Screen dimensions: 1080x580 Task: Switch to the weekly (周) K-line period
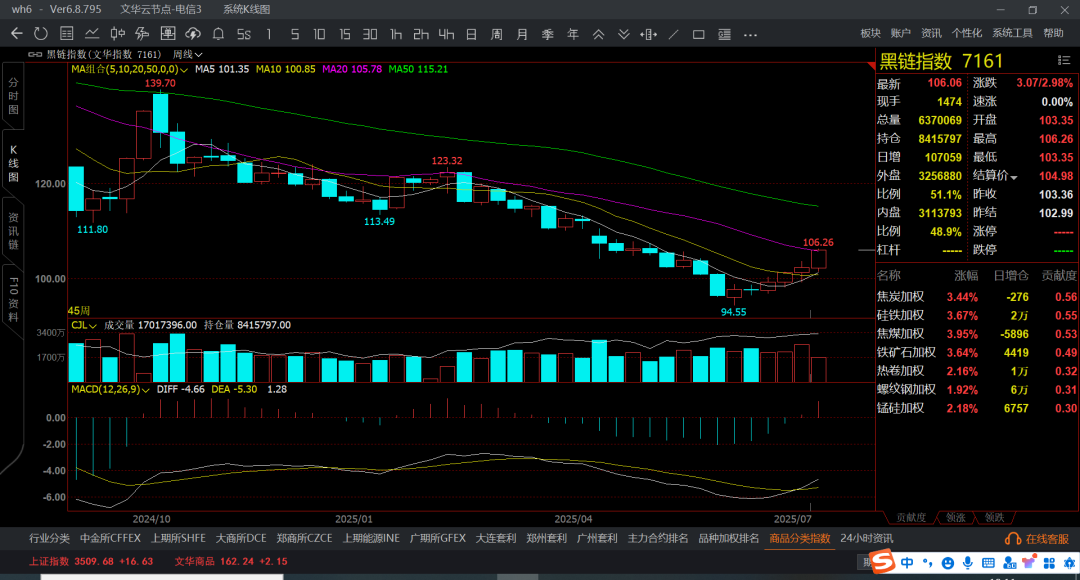[x=497, y=34]
